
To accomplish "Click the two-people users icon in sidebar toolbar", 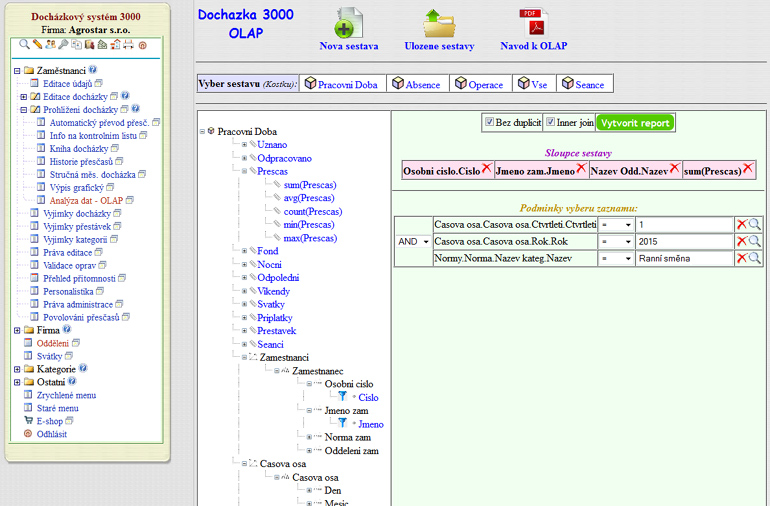I will (50, 45).
